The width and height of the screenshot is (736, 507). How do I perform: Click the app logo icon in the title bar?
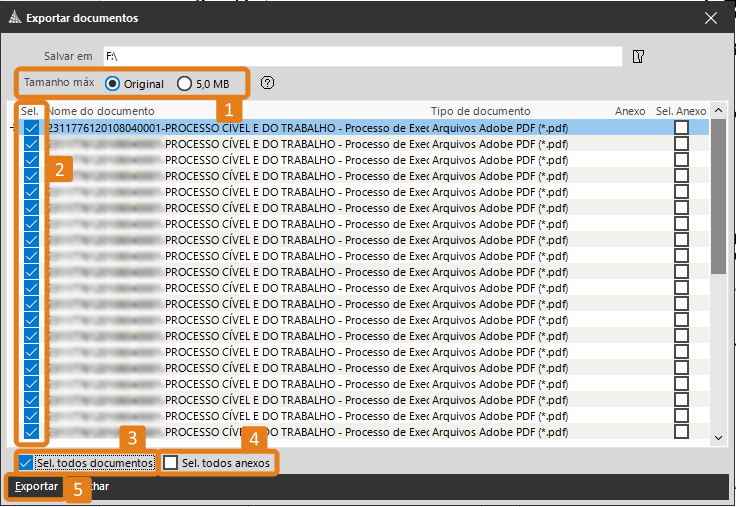click(x=13, y=18)
